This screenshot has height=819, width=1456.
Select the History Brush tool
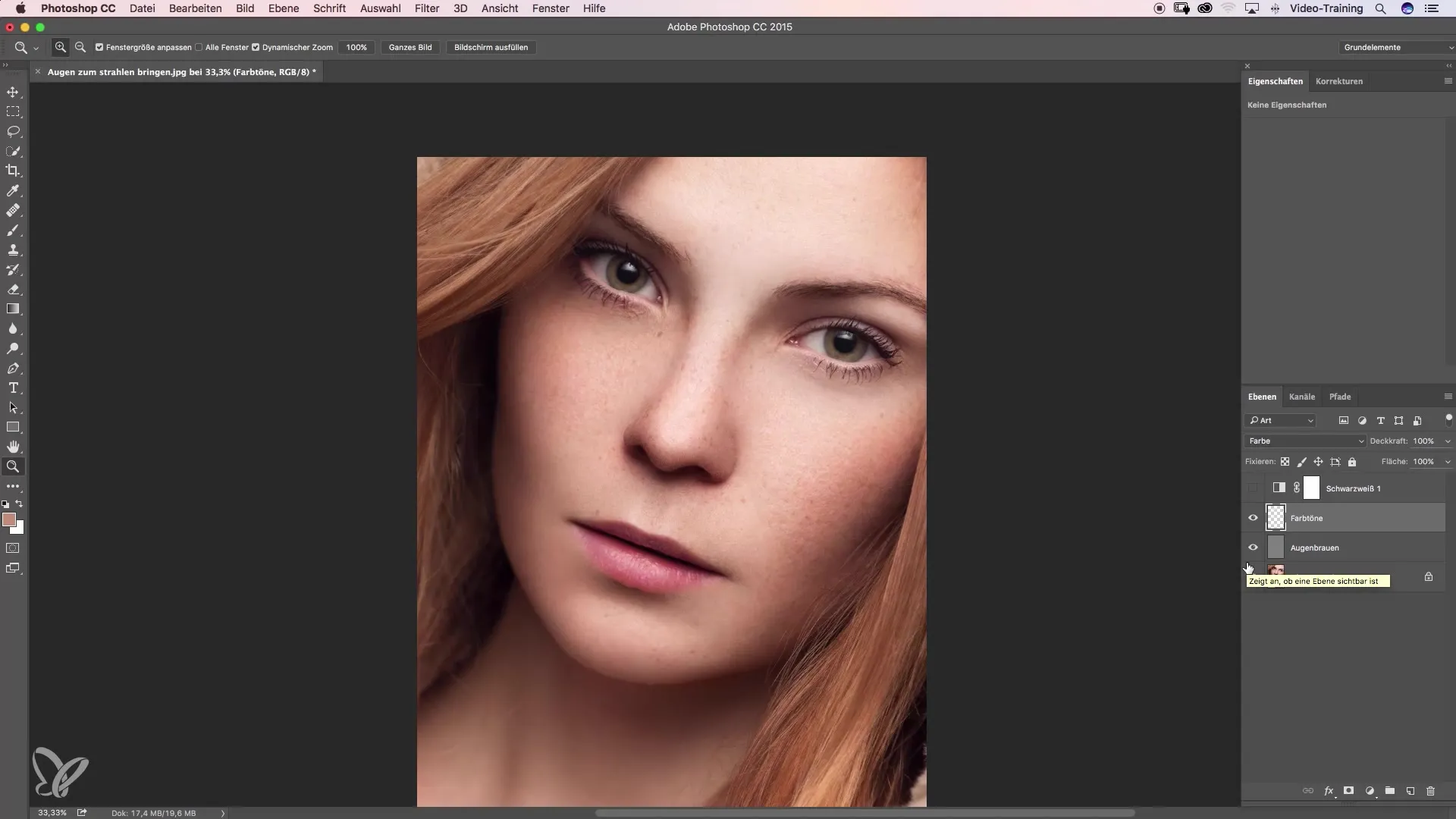pyautogui.click(x=13, y=269)
